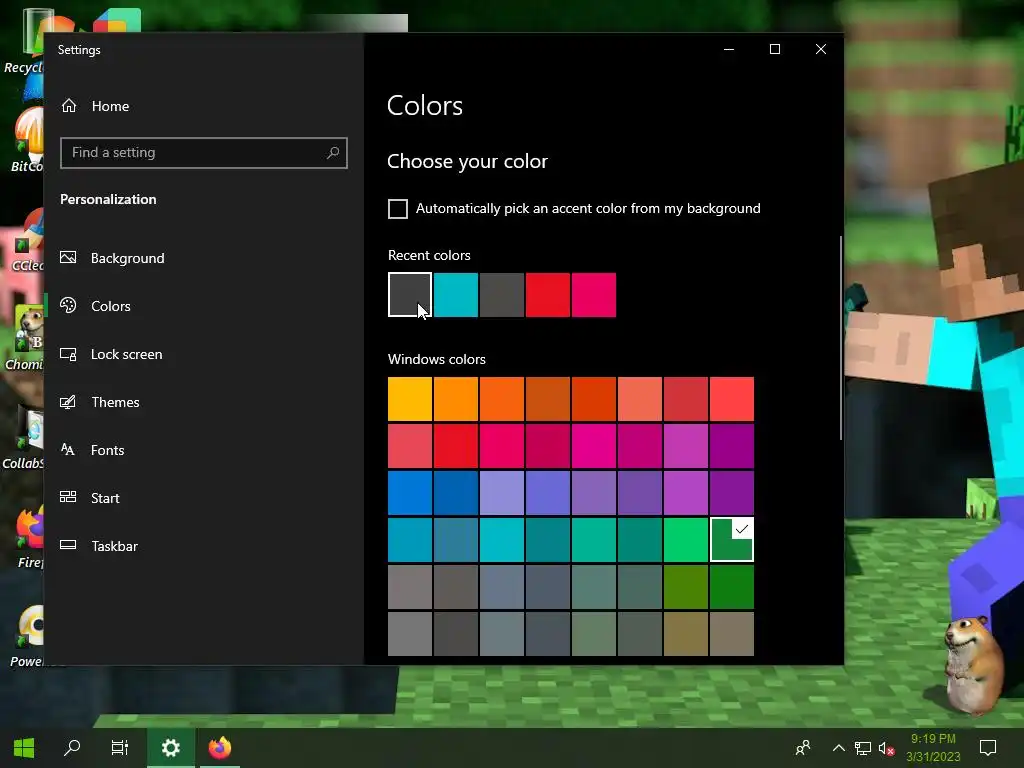Click the clock showing 9:19 PM
The image size is (1024, 768).
(x=933, y=739)
